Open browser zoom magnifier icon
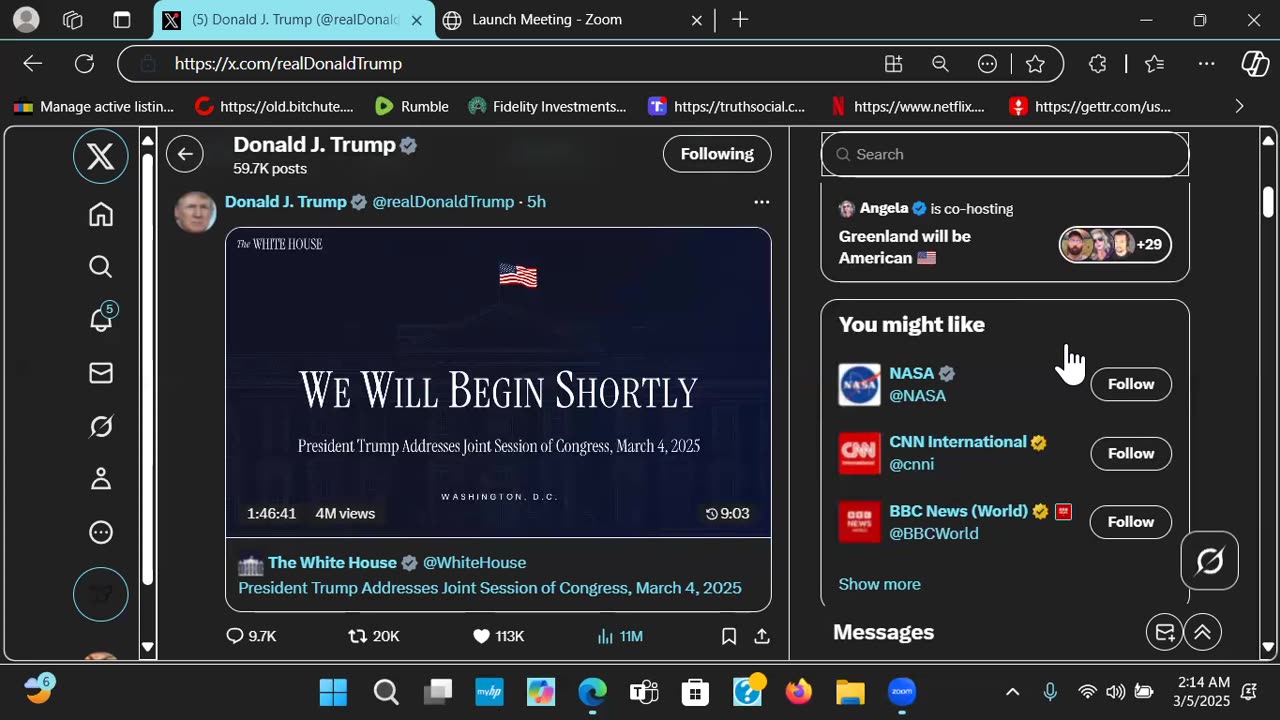This screenshot has width=1280, height=720. 940,64
